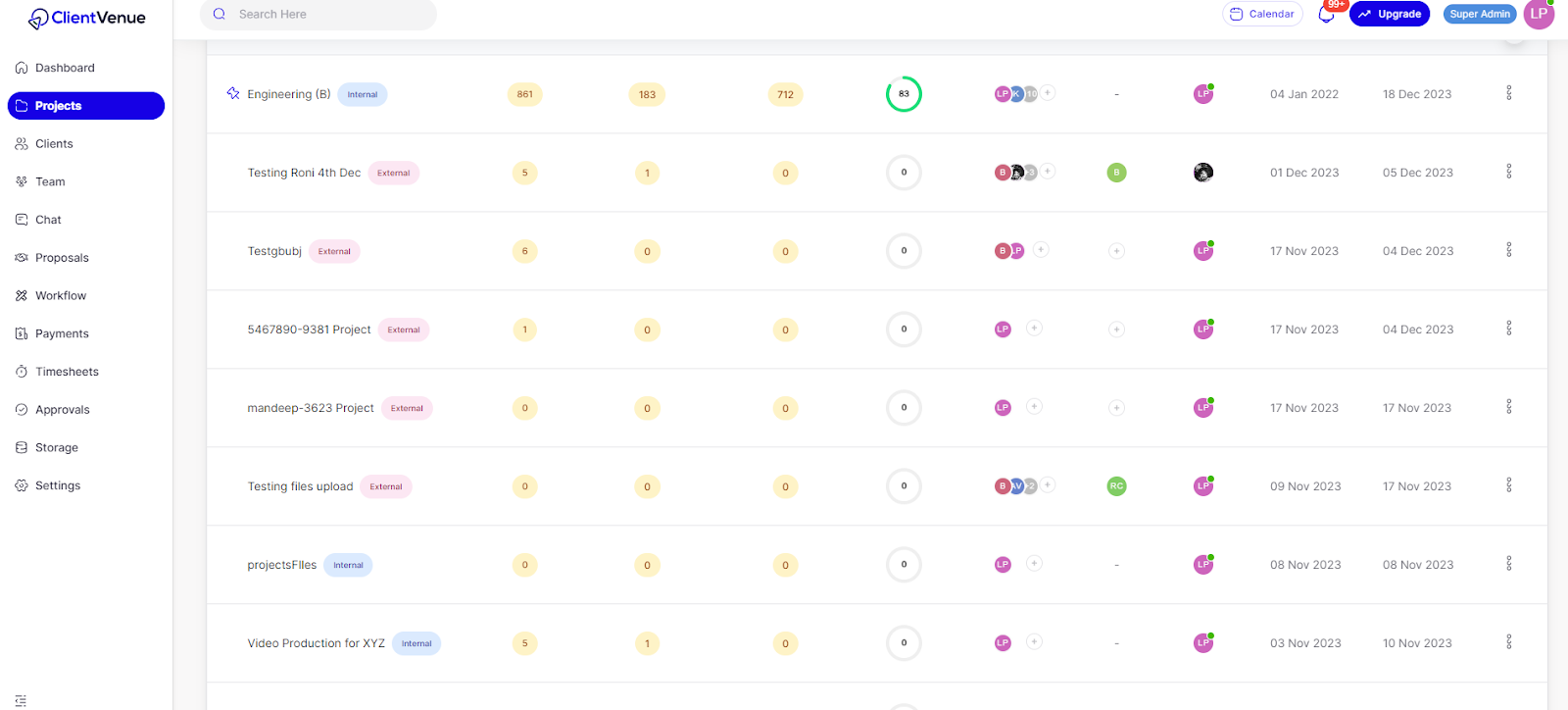The height and width of the screenshot is (710, 1568).
Task: Open the Calendar button at top right
Action: tap(1262, 14)
